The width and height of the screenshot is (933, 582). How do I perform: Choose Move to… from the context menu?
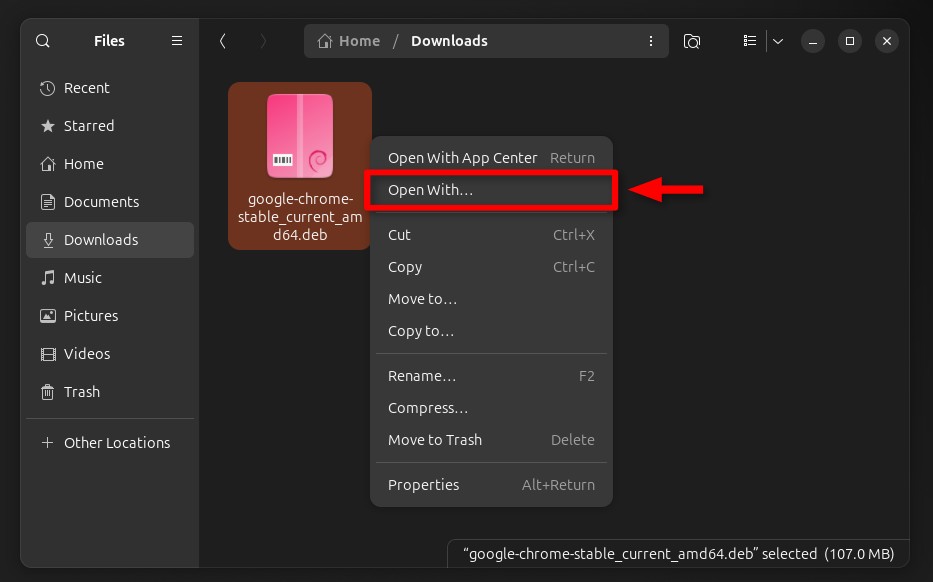pos(491,299)
